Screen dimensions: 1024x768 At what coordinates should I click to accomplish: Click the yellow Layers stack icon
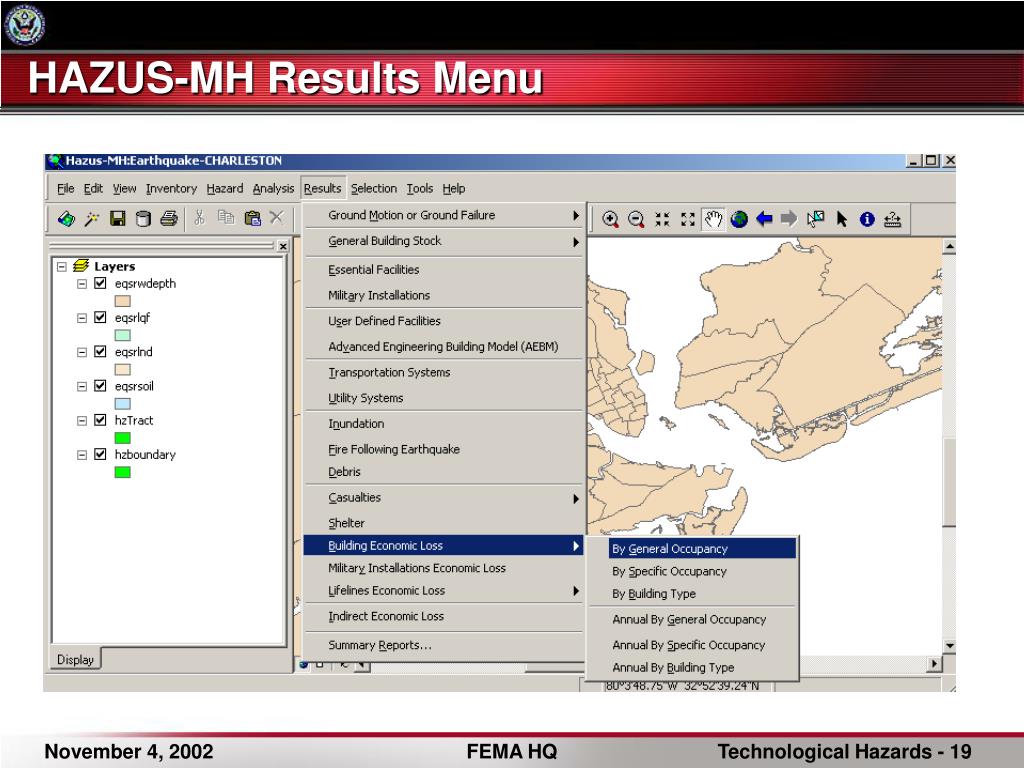pos(80,266)
